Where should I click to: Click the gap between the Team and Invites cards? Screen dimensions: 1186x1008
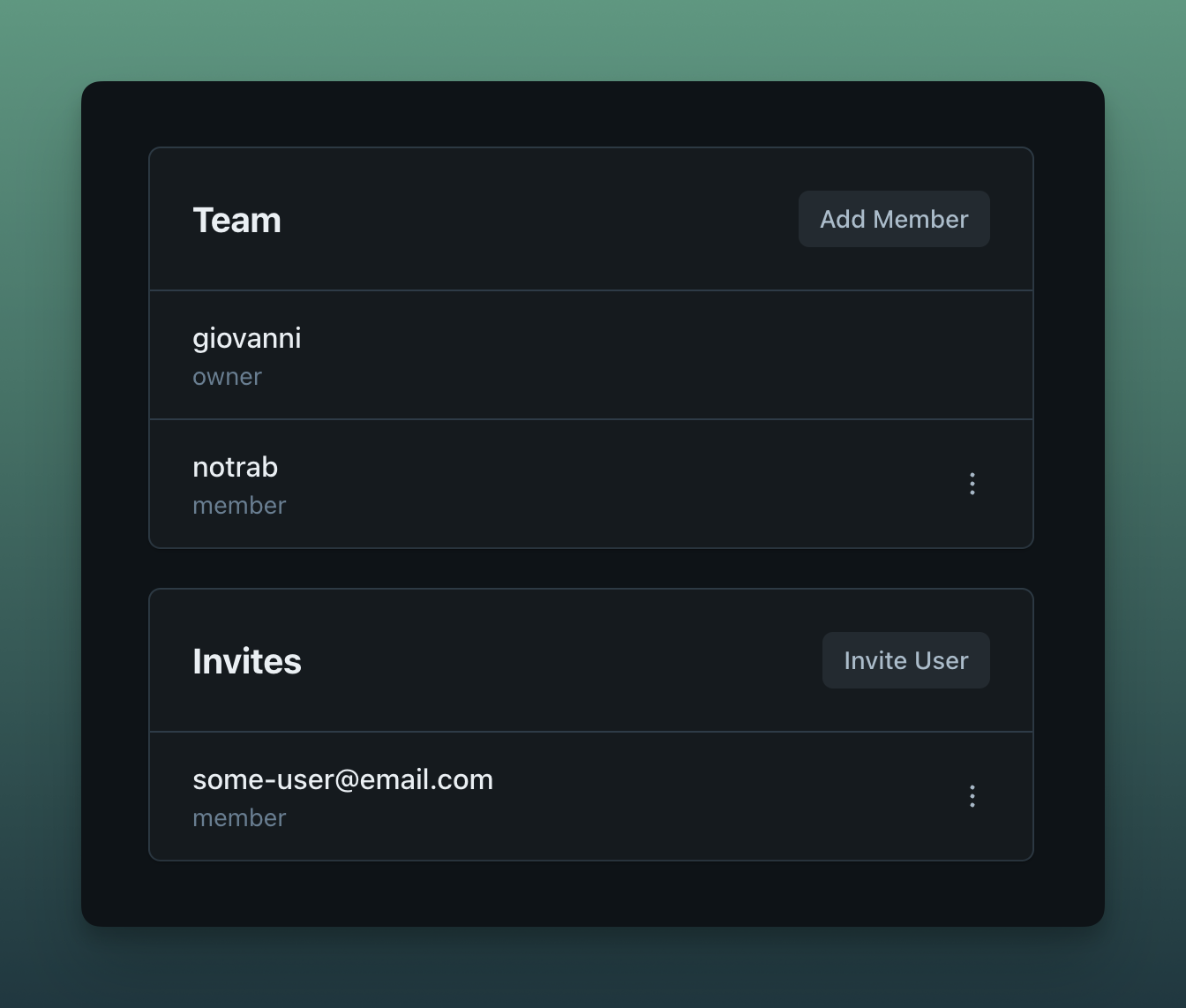[x=591, y=568]
